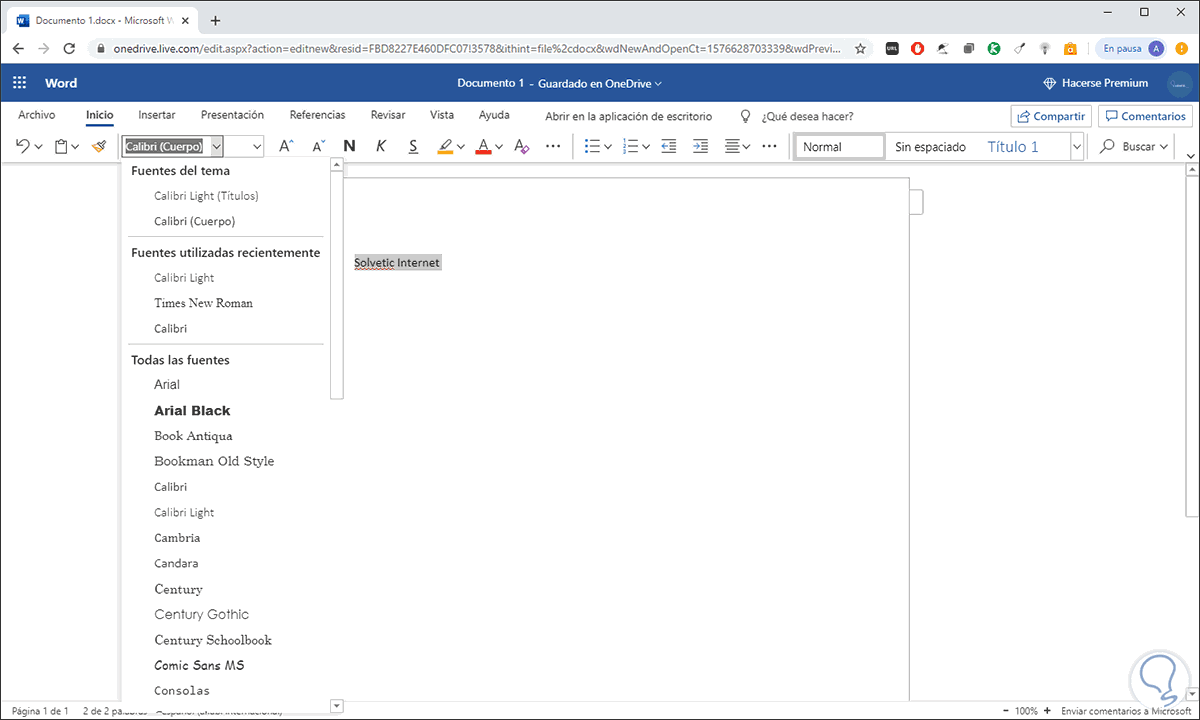This screenshot has width=1200, height=720.
Task: Click the Clipboard paste icon
Action: point(61,147)
